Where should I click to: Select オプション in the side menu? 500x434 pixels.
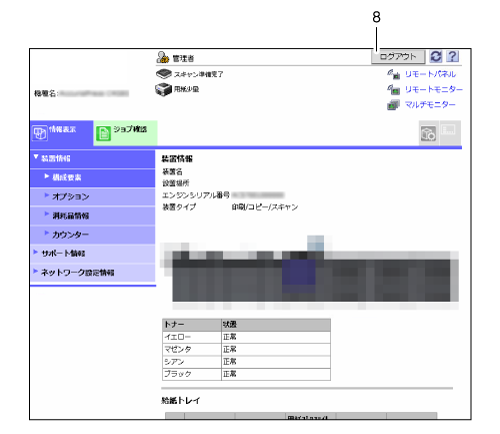coord(93,197)
